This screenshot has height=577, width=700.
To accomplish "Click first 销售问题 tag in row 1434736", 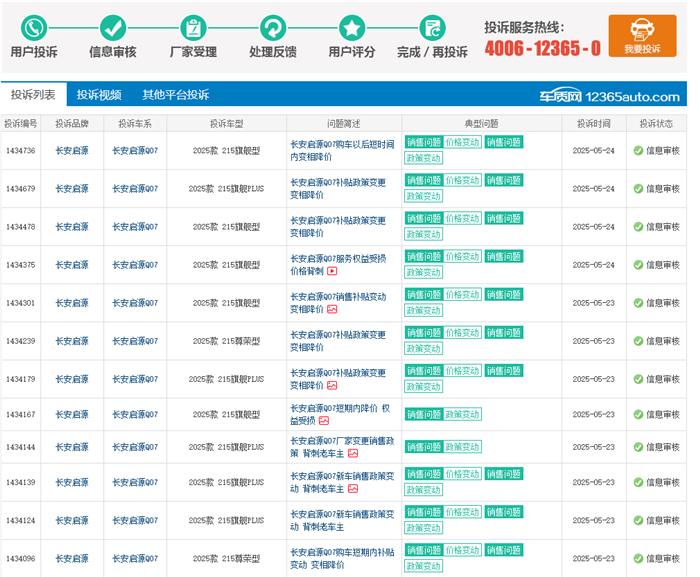I will tap(424, 142).
